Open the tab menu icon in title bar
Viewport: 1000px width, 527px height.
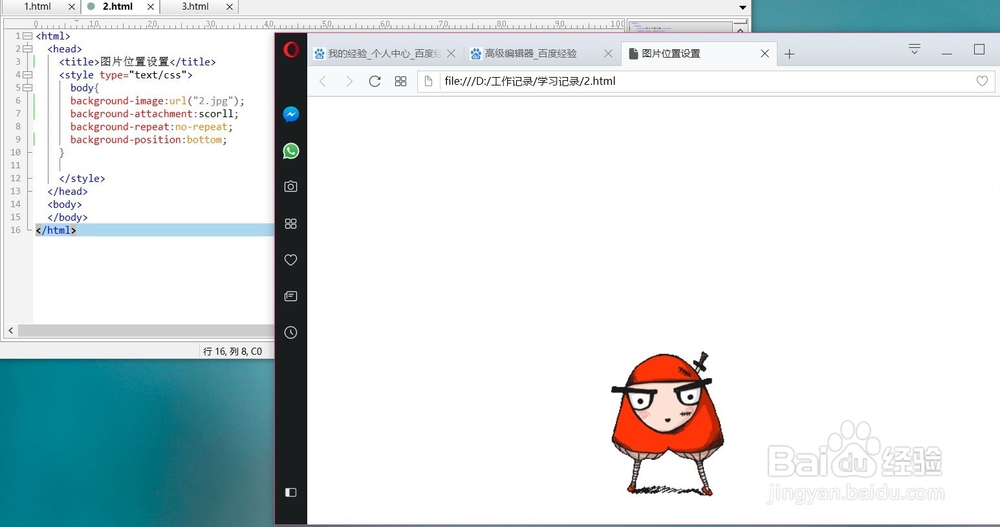click(x=915, y=49)
